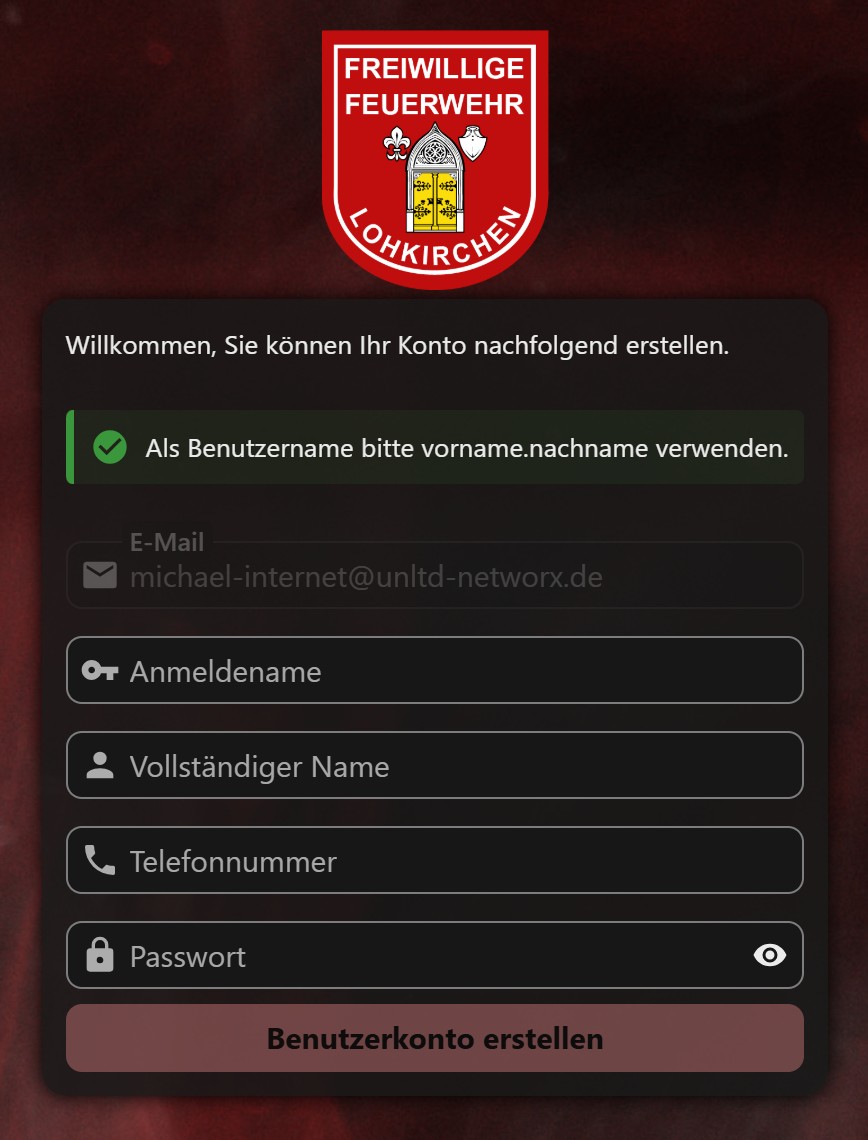Show password using the eye icon
This screenshot has height=1140, width=868.
770,955
